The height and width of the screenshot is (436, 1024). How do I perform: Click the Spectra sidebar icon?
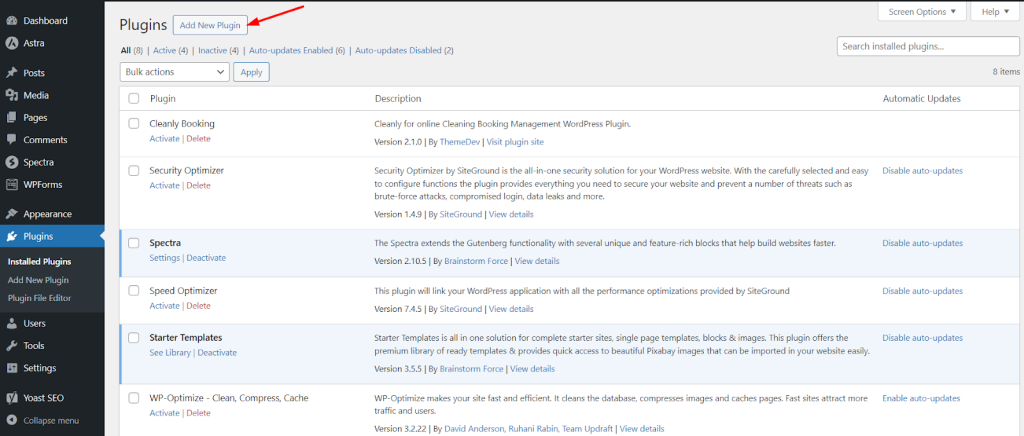coord(11,163)
